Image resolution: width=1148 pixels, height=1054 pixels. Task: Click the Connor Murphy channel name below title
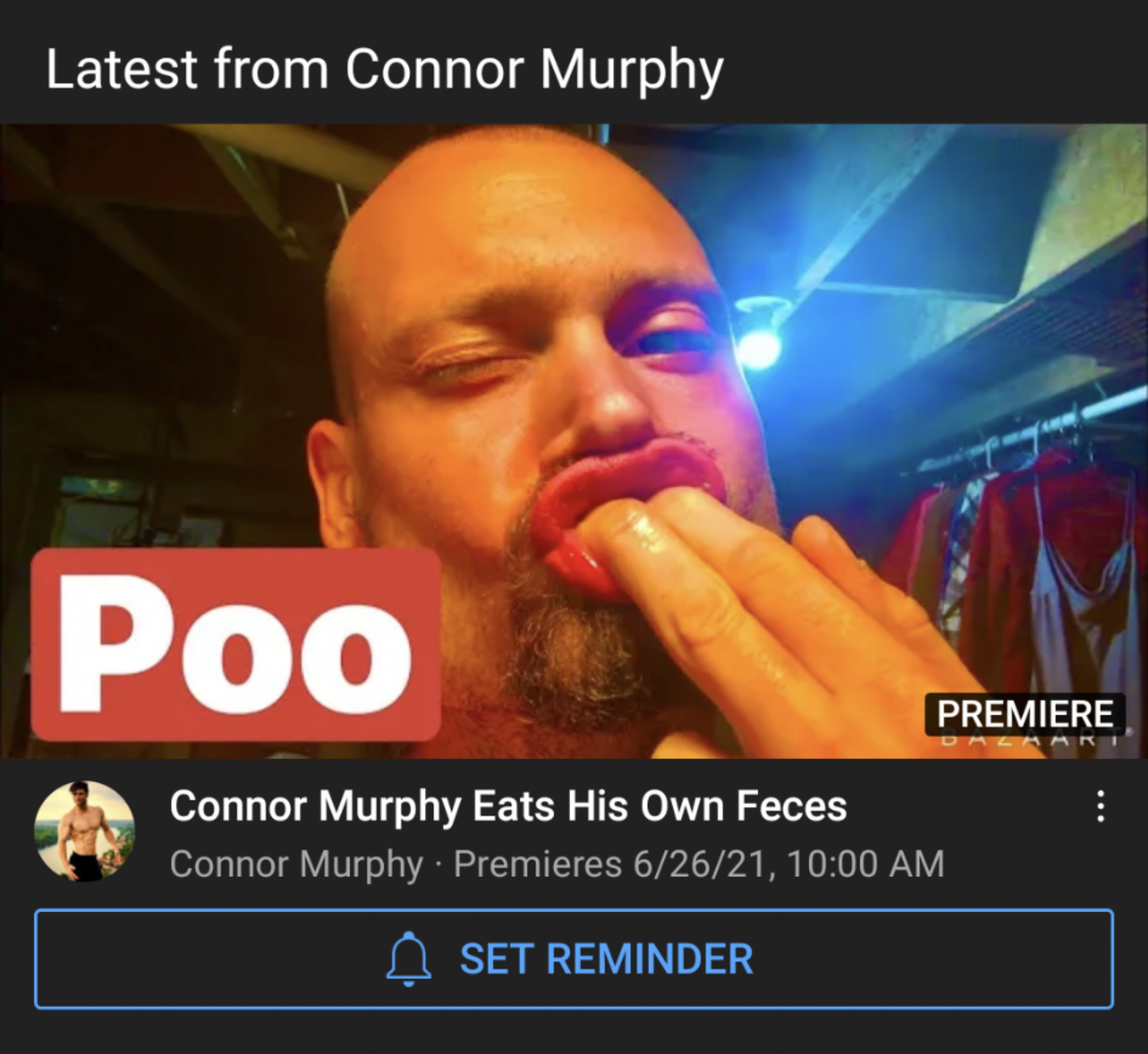tap(296, 863)
